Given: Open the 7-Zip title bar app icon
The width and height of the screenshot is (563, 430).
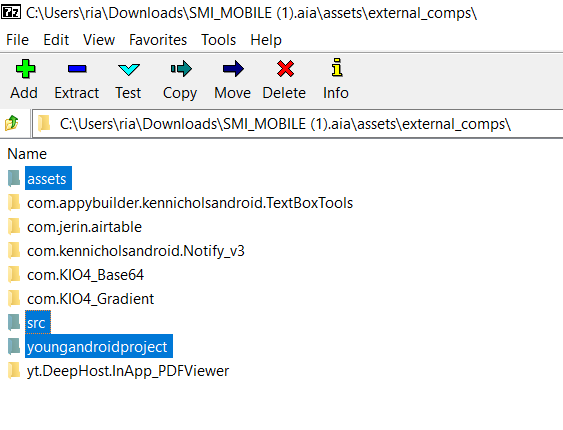Looking at the screenshot, I should 11,13.
